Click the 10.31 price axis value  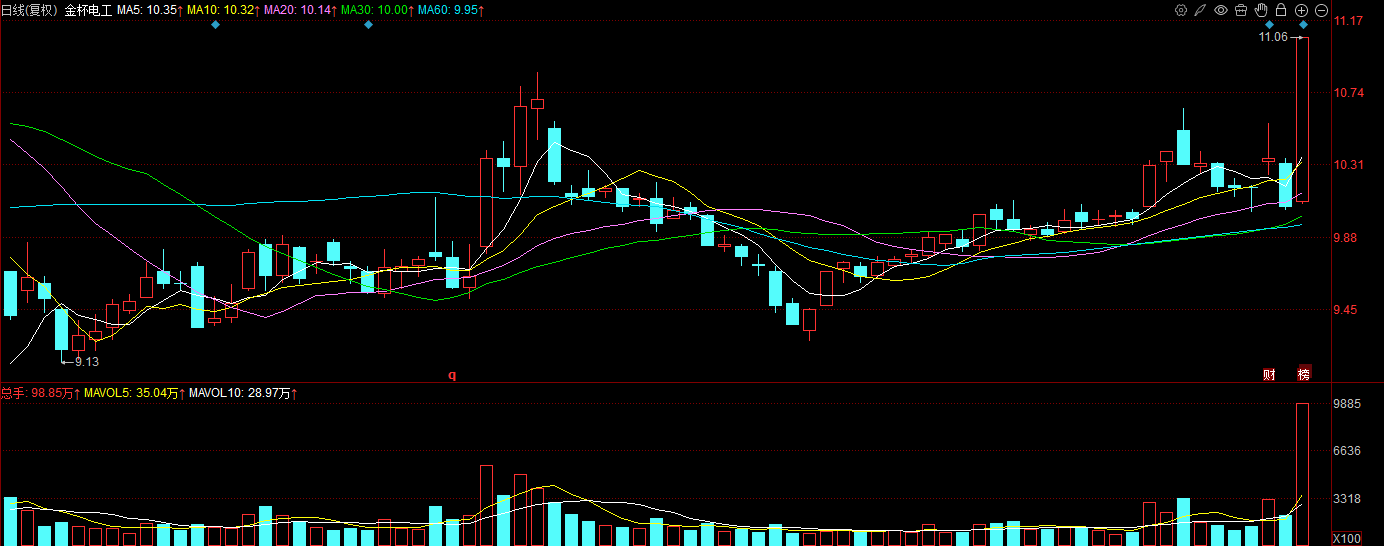pyautogui.click(x=1350, y=165)
